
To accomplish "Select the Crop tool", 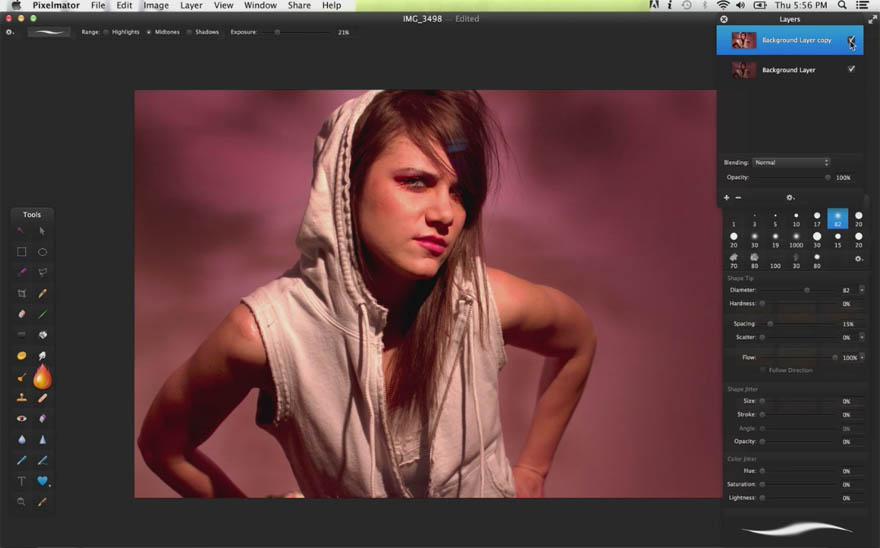I will 21,293.
